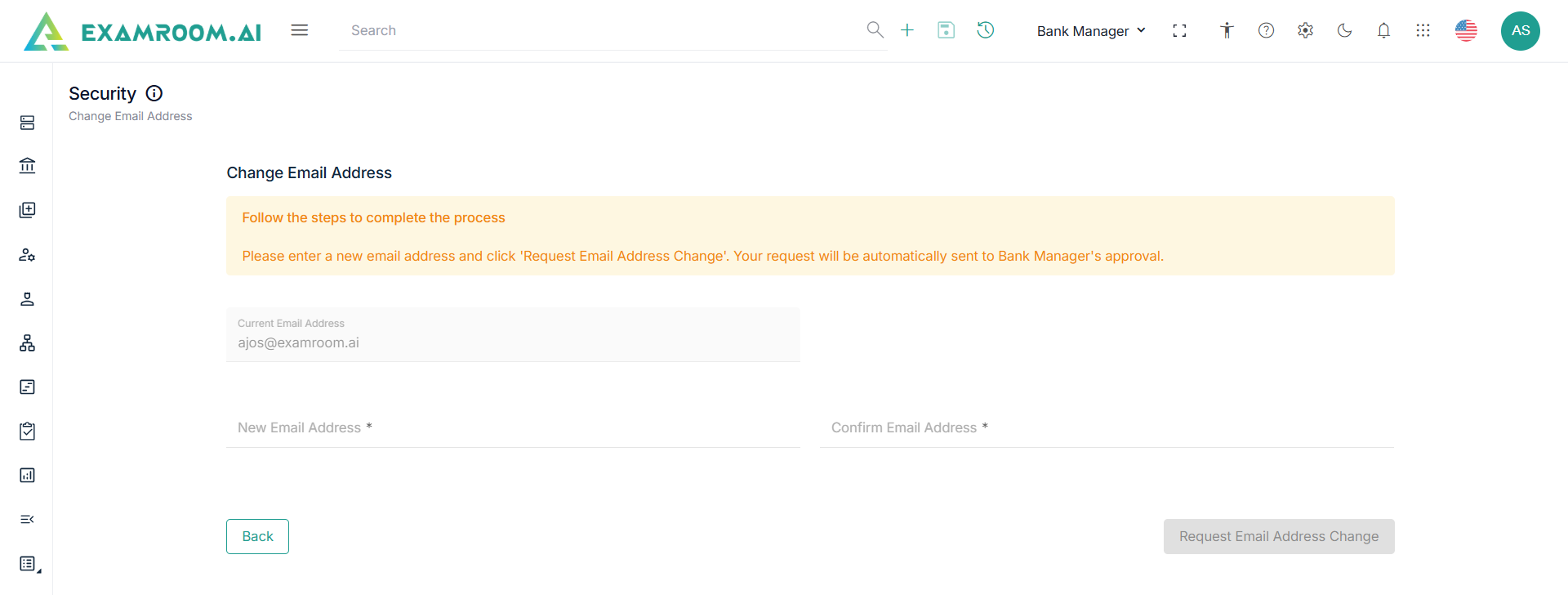The height and width of the screenshot is (595, 1568).
Task: Open the help question mark icon
Action: pyautogui.click(x=1266, y=30)
